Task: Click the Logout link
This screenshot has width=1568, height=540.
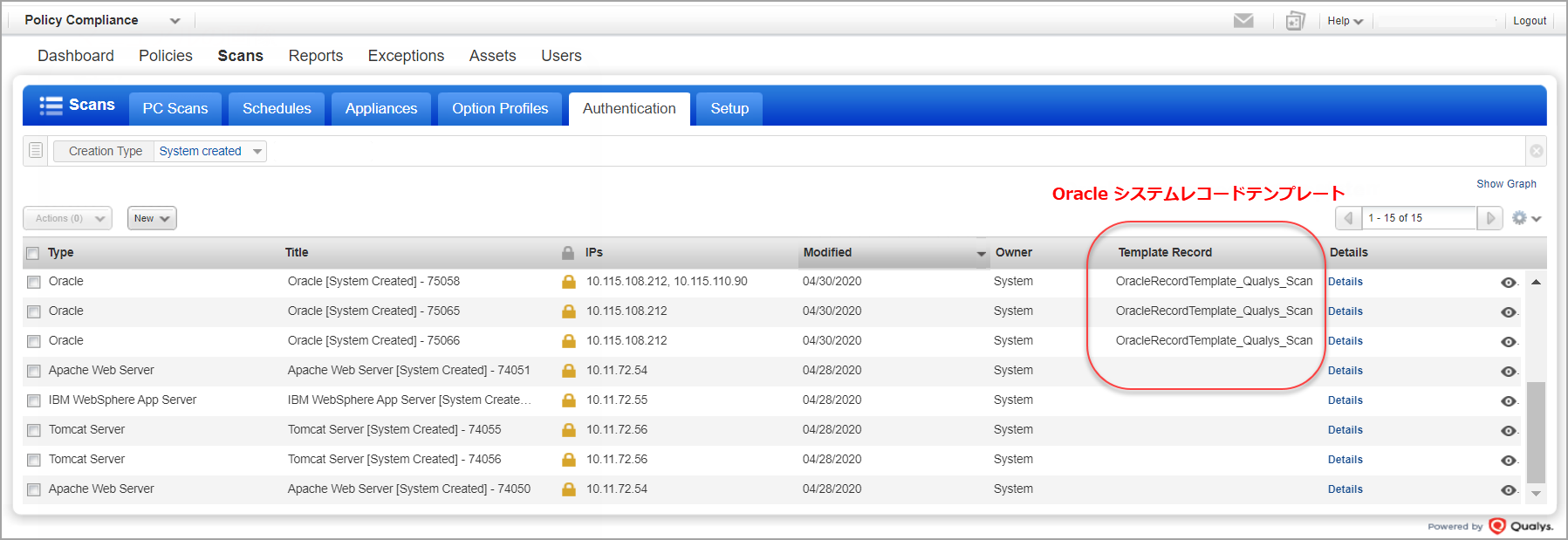Action: (1530, 21)
